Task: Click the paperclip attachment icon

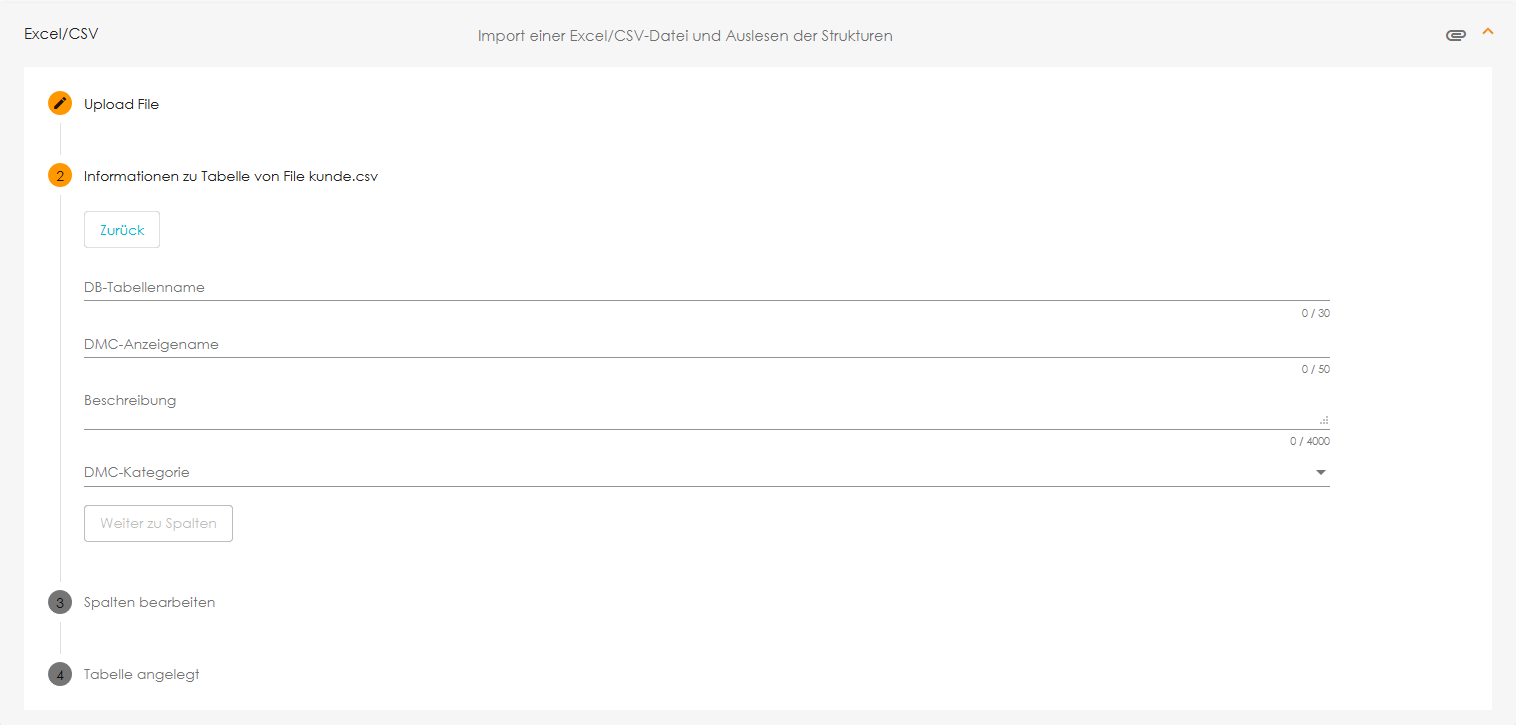Action: pos(1455,35)
